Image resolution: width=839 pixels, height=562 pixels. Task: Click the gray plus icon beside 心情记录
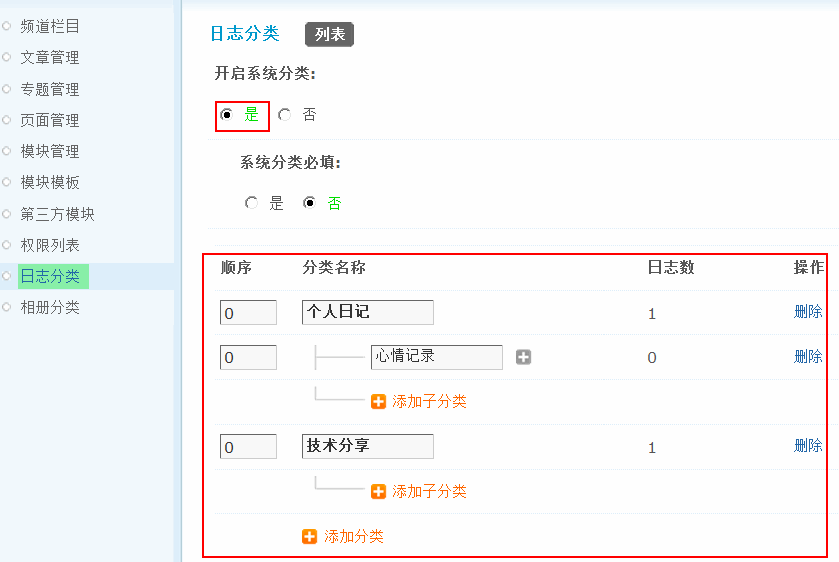click(523, 357)
